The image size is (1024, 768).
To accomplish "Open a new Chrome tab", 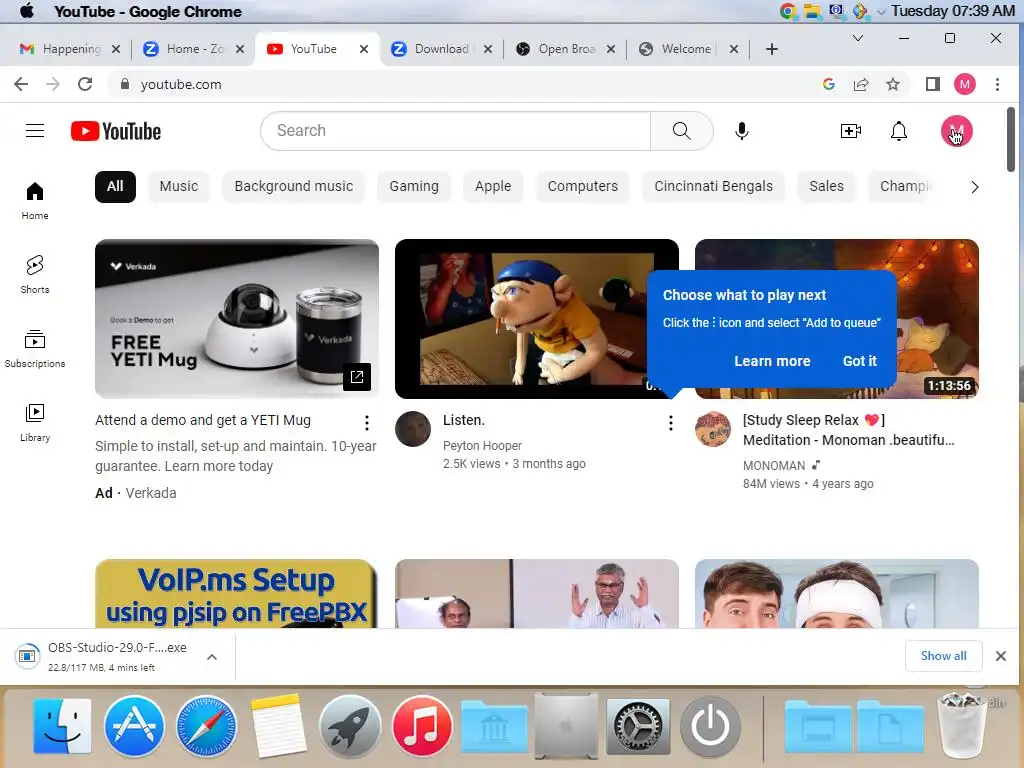I will pyautogui.click(x=771, y=49).
